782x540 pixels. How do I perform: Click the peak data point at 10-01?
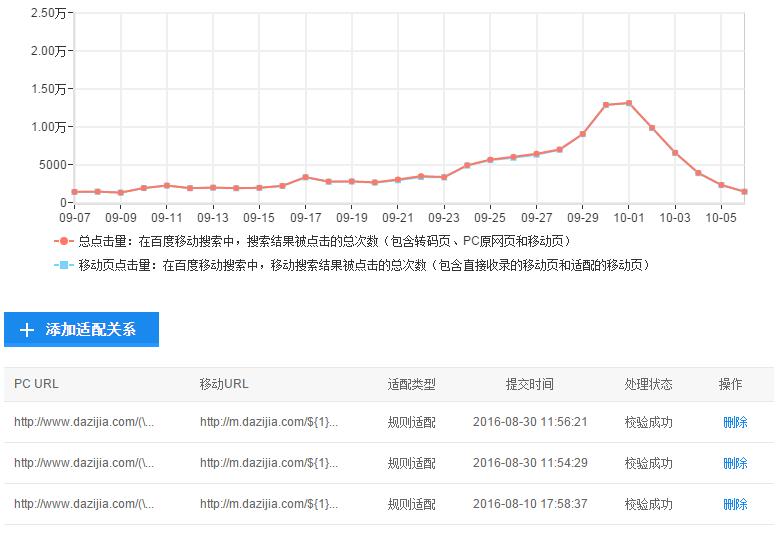click(x=629, y=103)
